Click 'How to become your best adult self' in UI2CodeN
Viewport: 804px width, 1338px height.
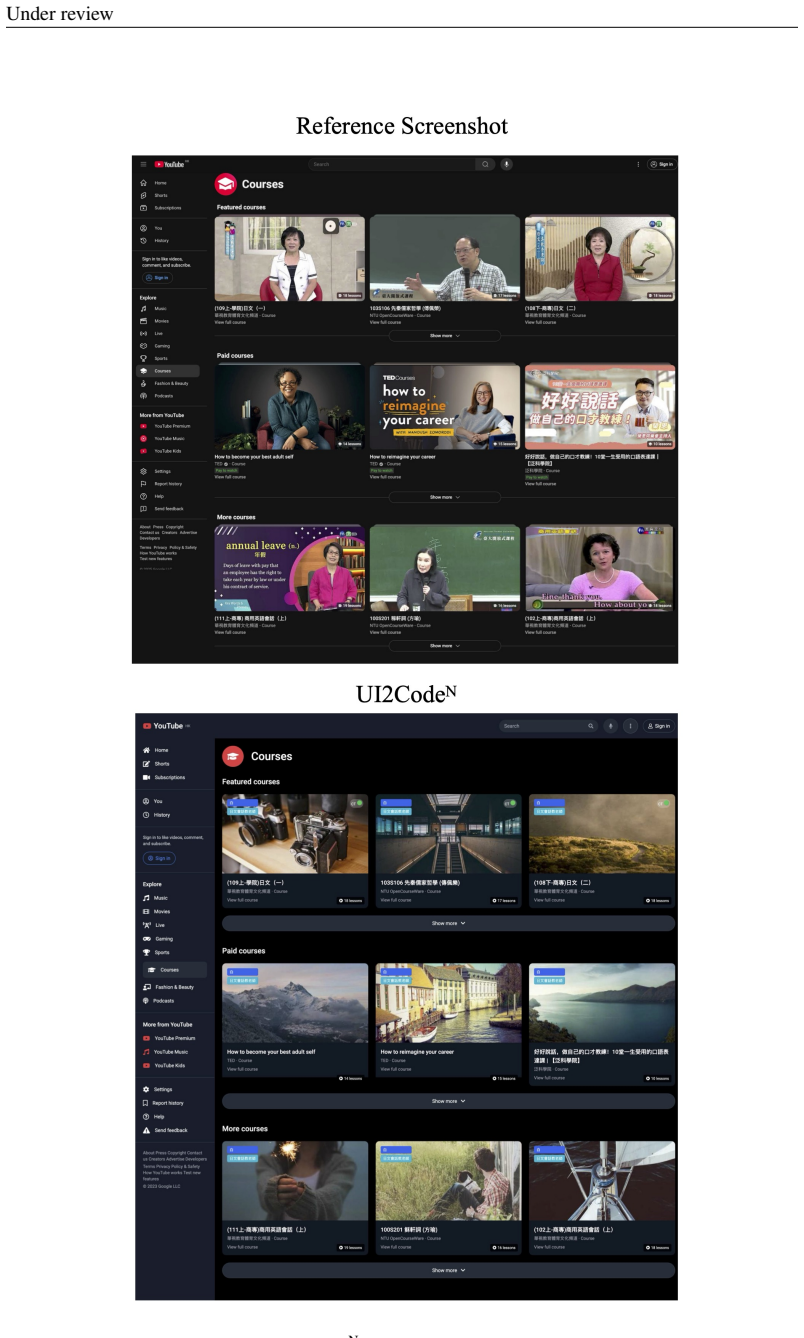[271, 1052]
